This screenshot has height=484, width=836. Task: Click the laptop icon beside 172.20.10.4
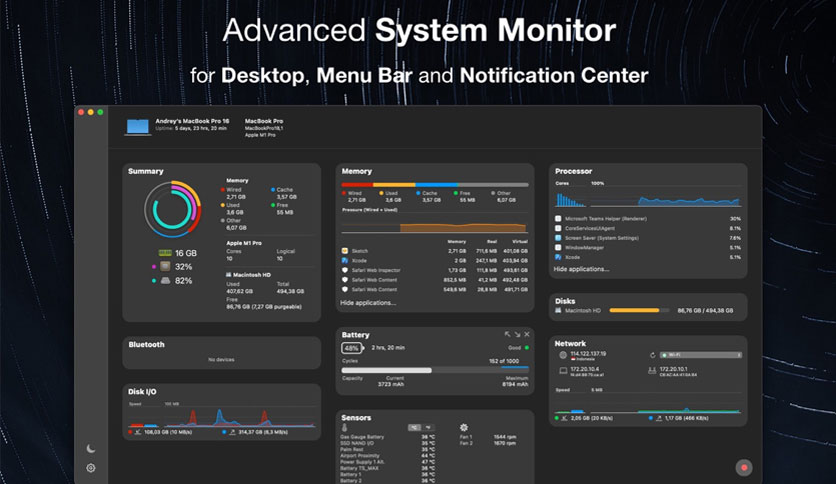tap(562, 370)
